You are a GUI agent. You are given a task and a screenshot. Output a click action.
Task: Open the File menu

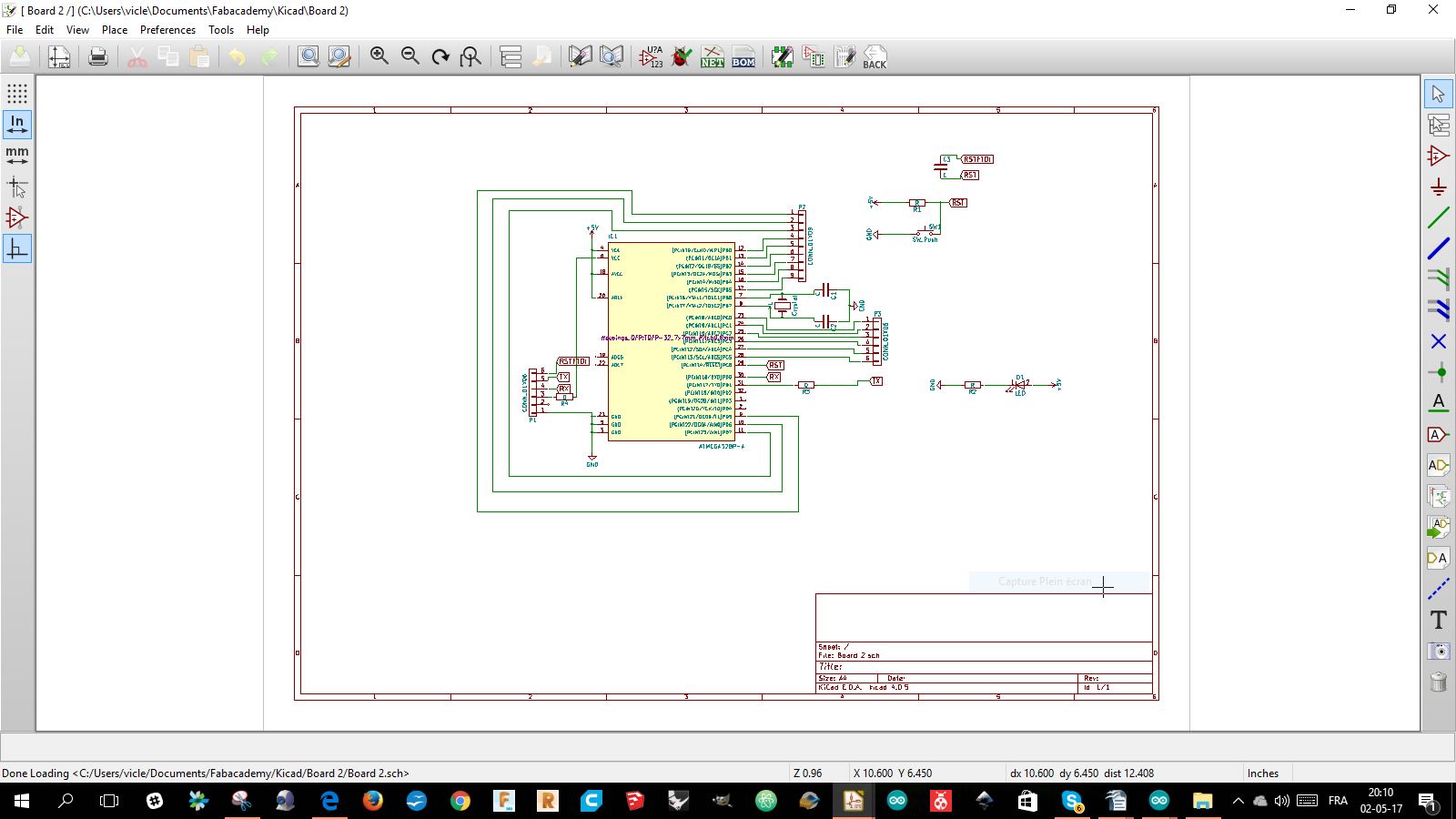pos(15,30)
